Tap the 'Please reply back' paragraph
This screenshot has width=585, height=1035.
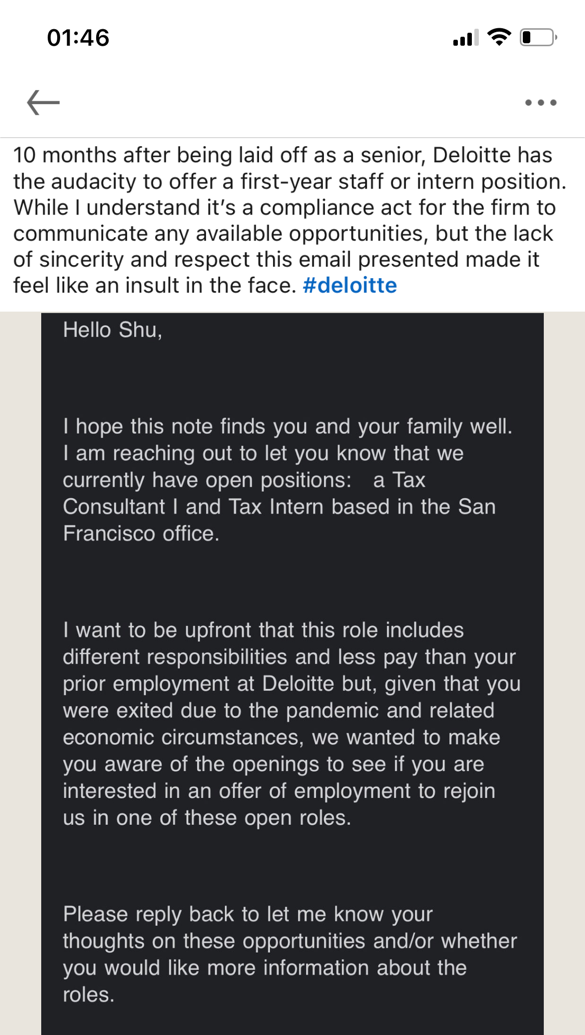(290, 954)
